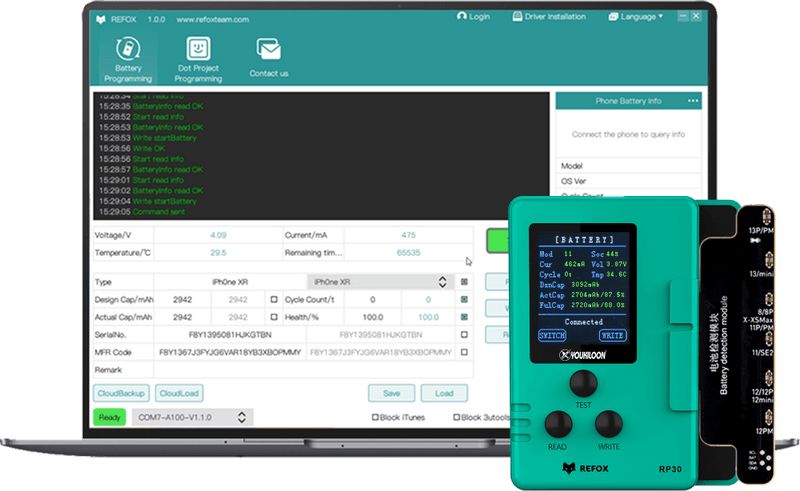Toggle the Health percent row checkbox
This screenshot has height=491, width=800.
463,317
